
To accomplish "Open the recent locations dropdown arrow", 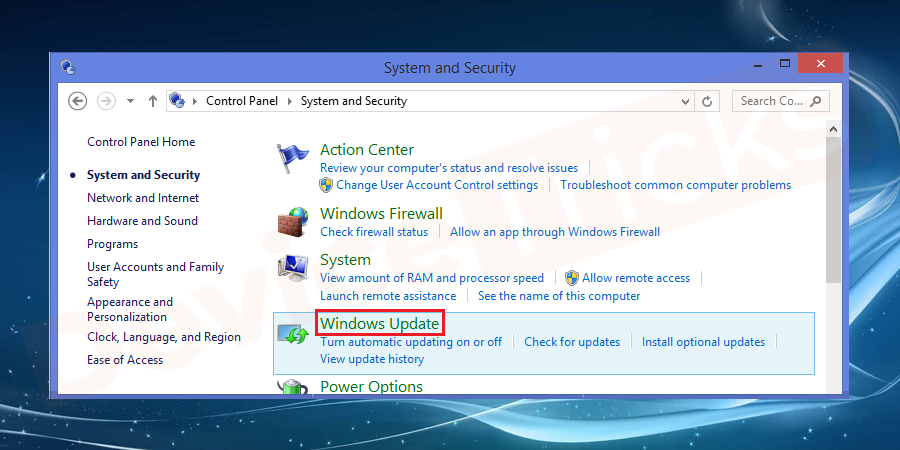I will point(130,101).
